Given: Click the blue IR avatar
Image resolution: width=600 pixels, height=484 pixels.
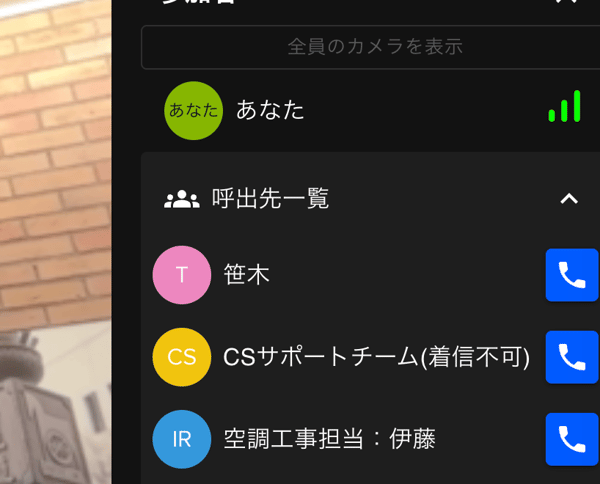Looking at the screenshot, I should [x=182, y=439].
